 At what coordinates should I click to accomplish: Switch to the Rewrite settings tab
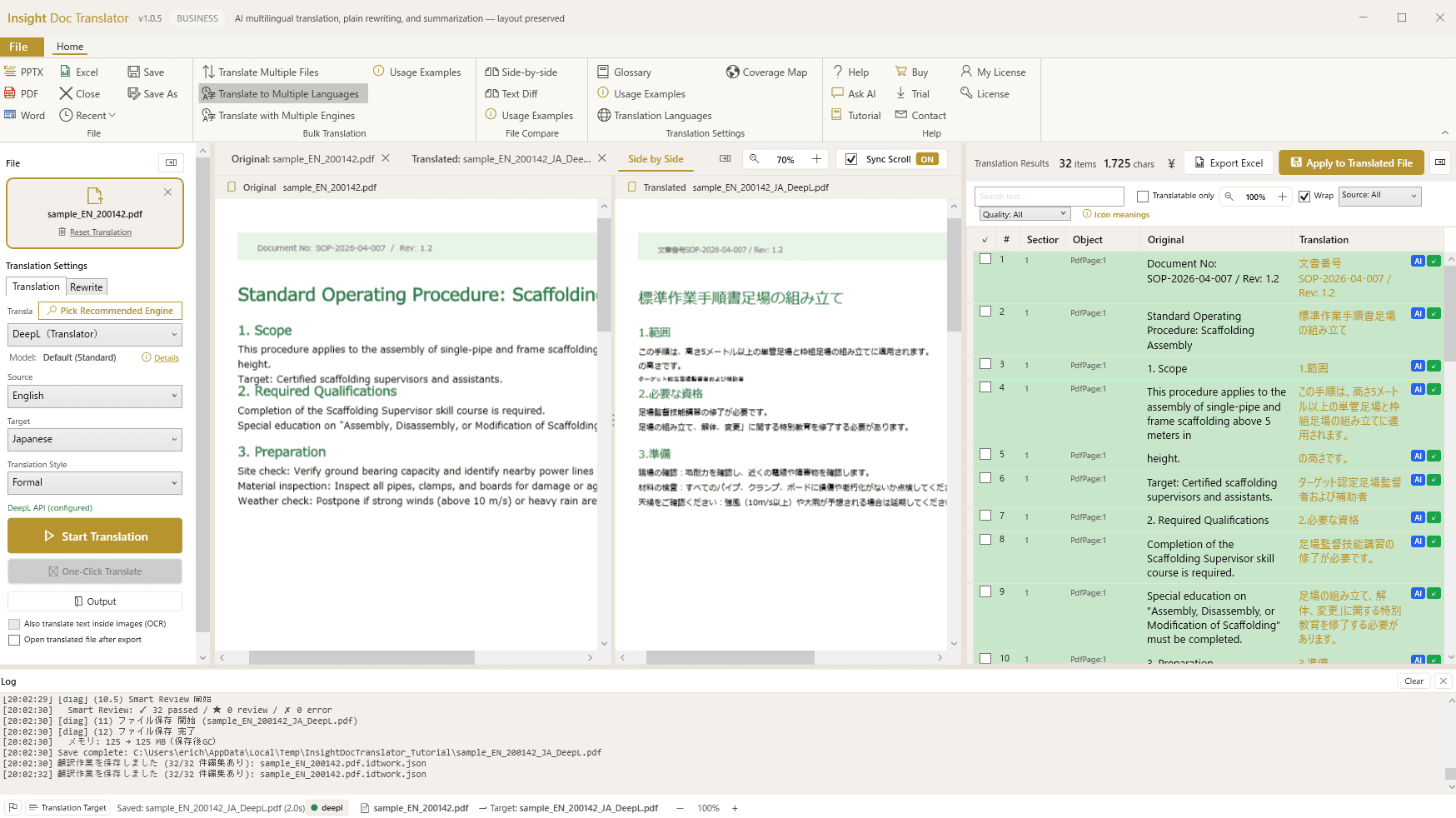[87, 287]
